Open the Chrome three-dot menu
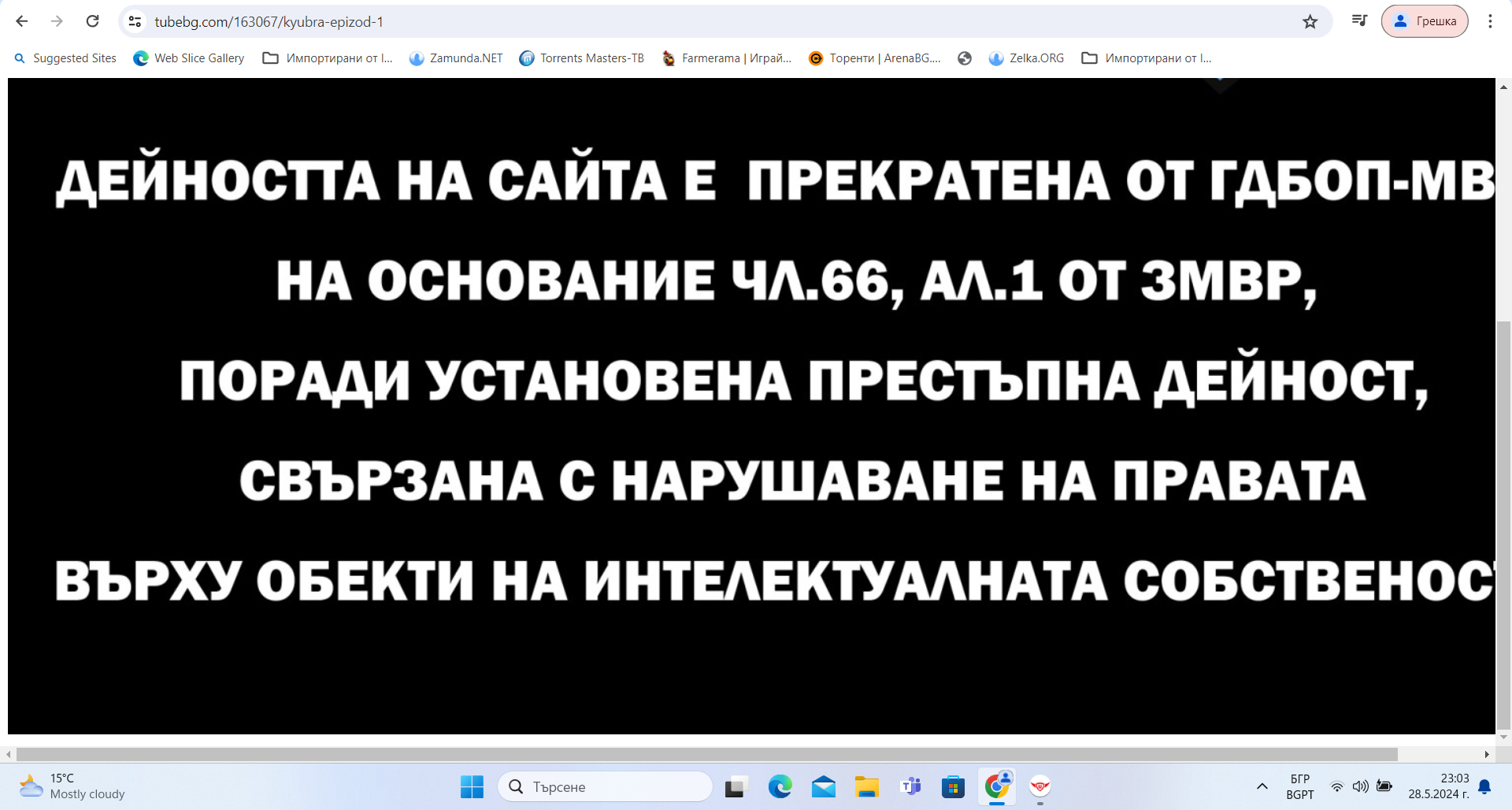 [x=1489, y=21]
